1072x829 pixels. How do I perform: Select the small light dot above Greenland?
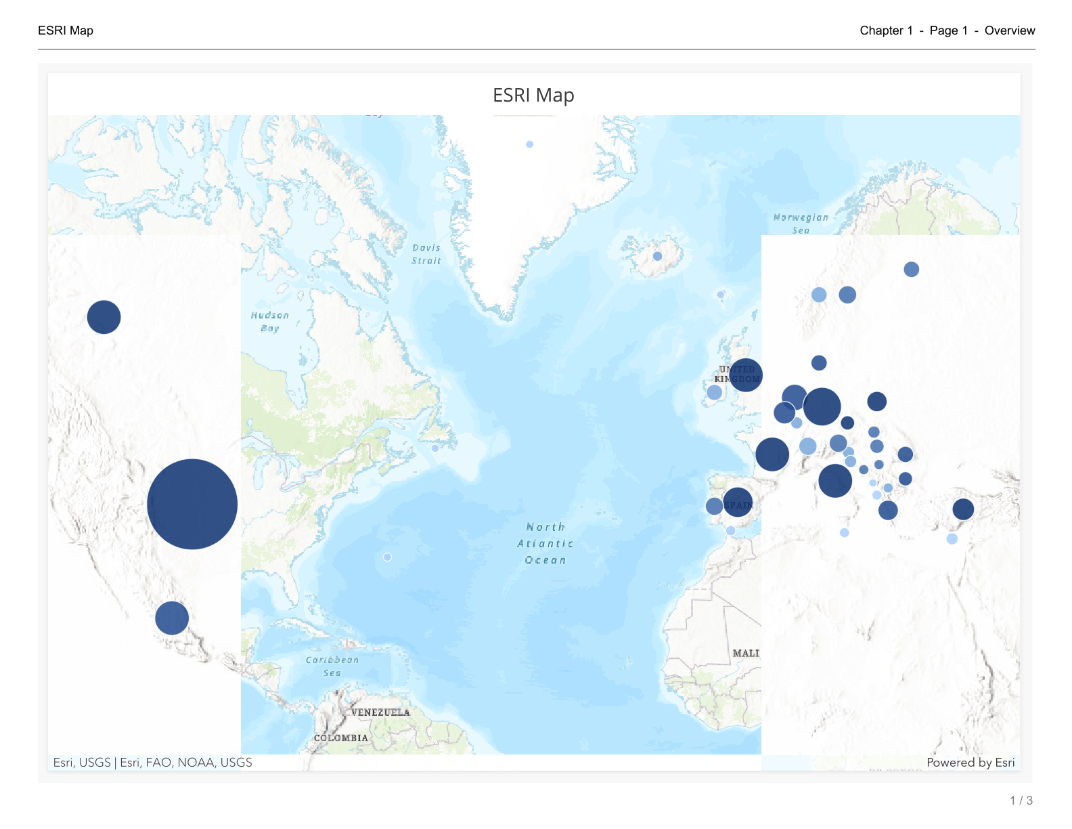coord(529,144)
